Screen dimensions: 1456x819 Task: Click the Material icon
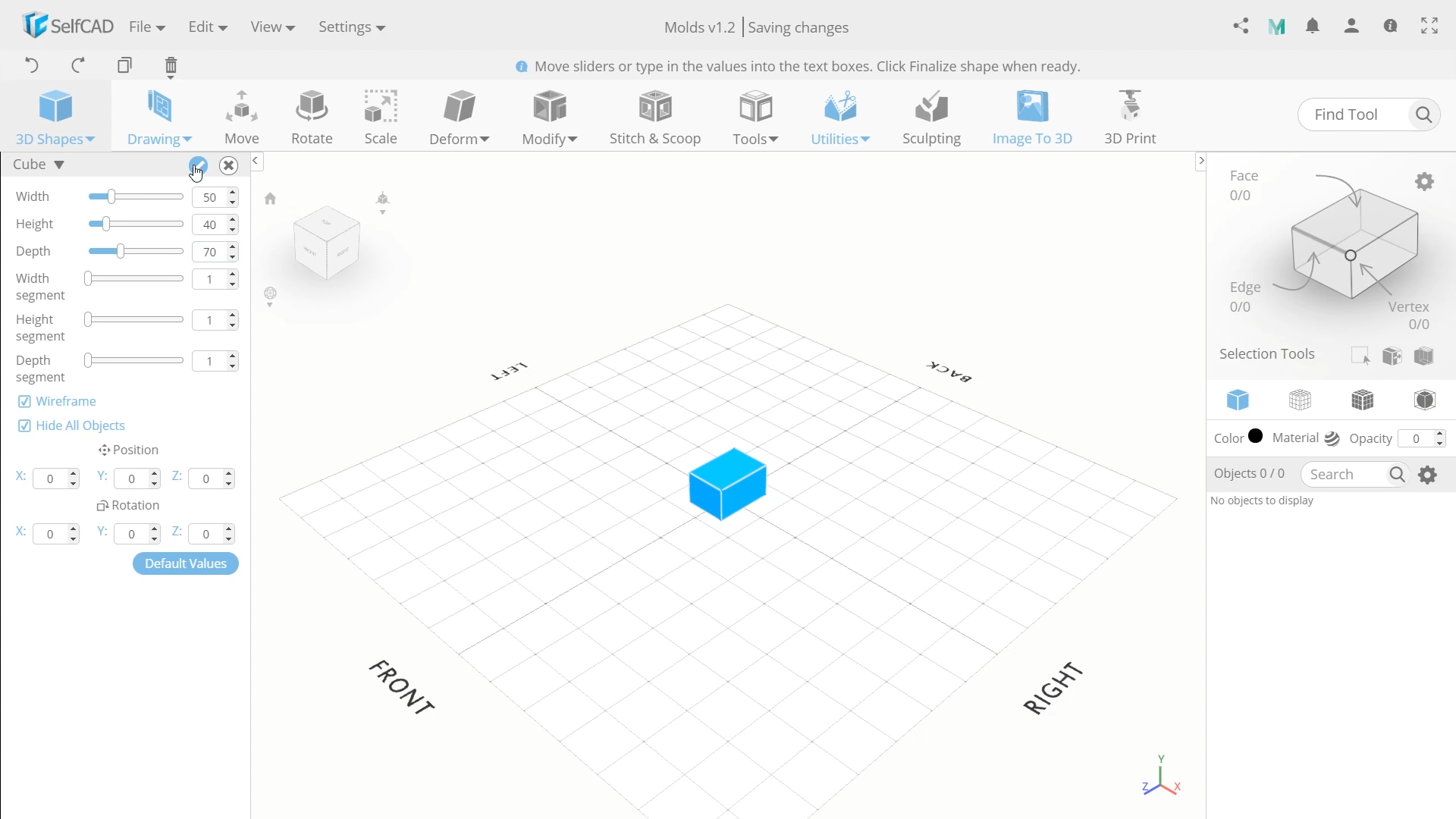(1332, 439)
